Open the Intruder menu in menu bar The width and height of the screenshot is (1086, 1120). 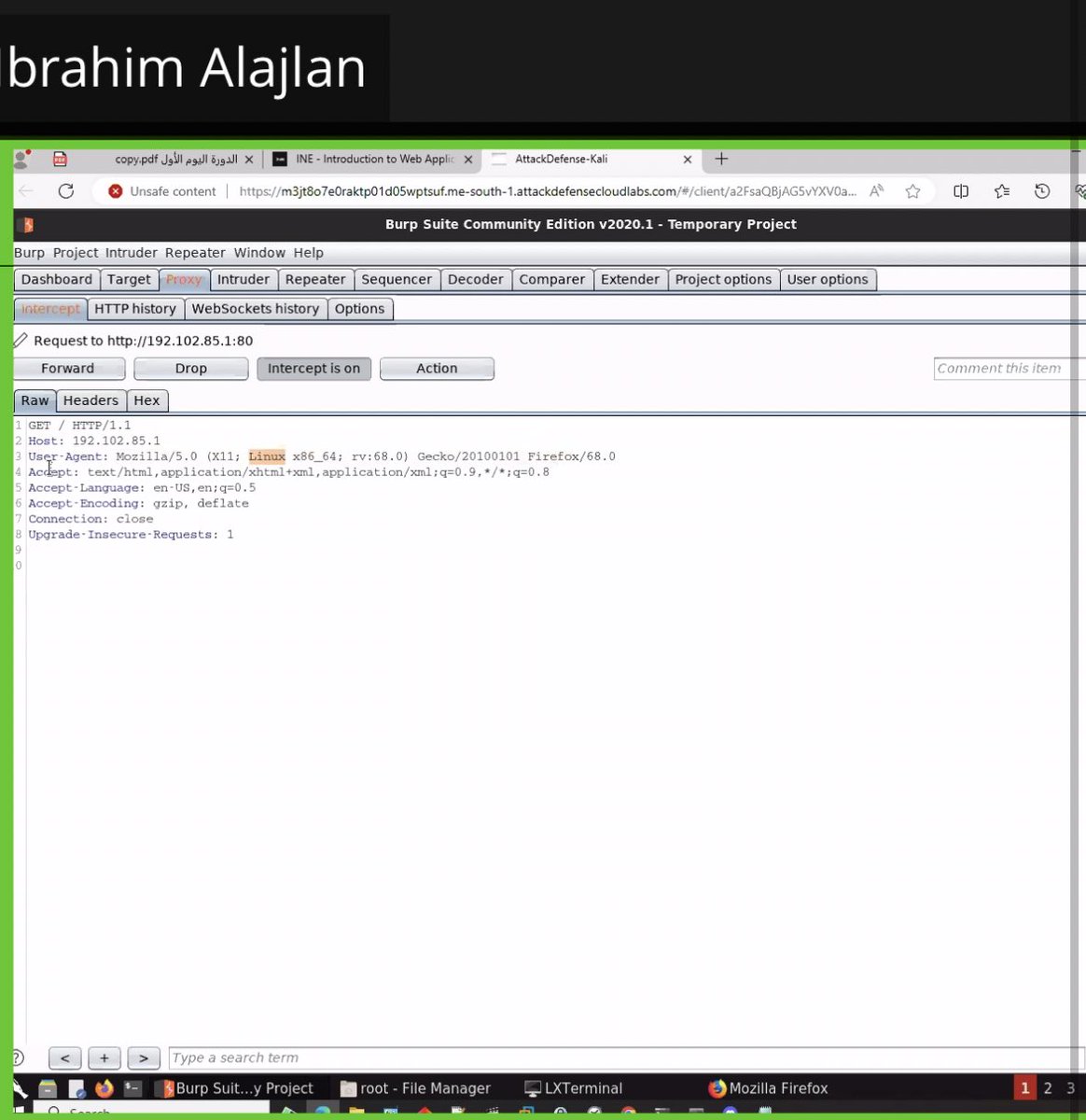click(x=132, y=253)
